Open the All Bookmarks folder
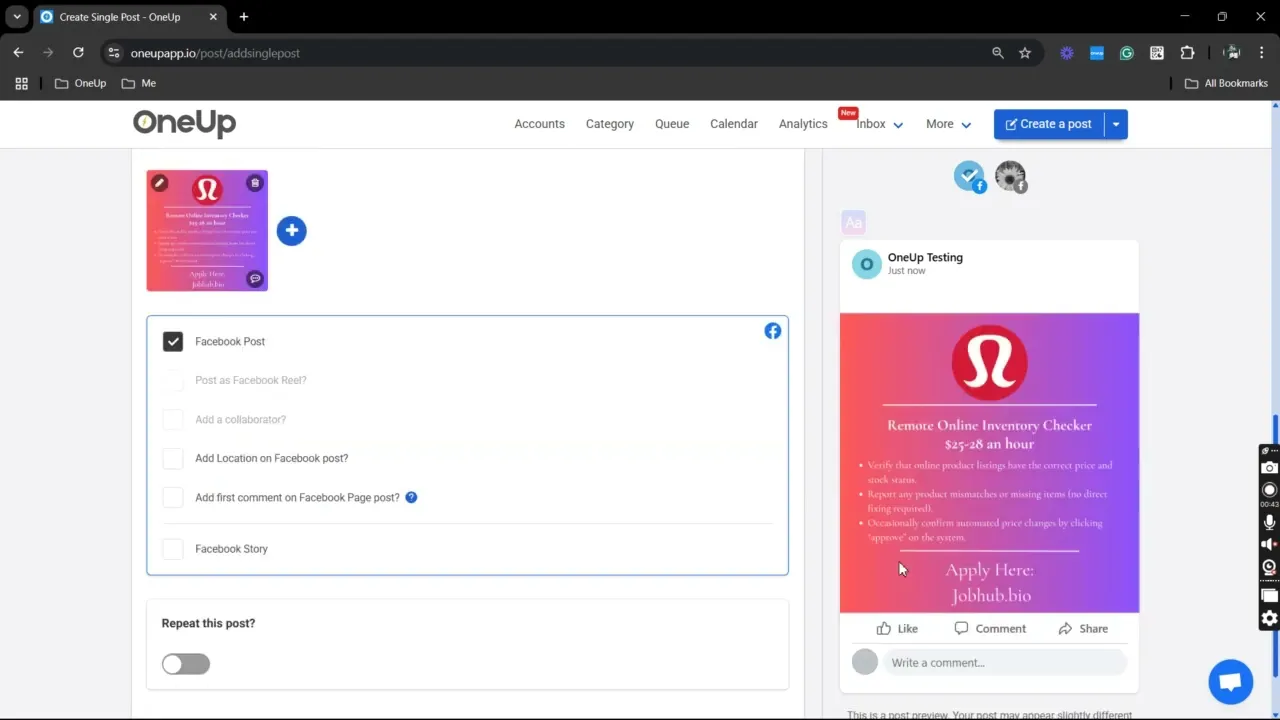Screen dimensions: 1280x720 pyautogui.click(x=1226, y=83)
